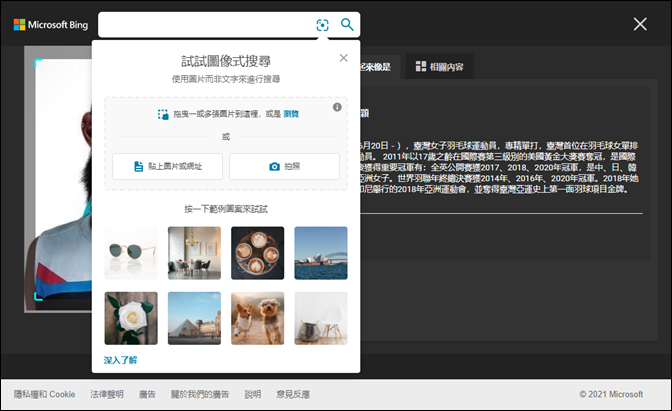Select the sunglasses sample image
This screenshot has width=672, height=411.
pos(131,253)
